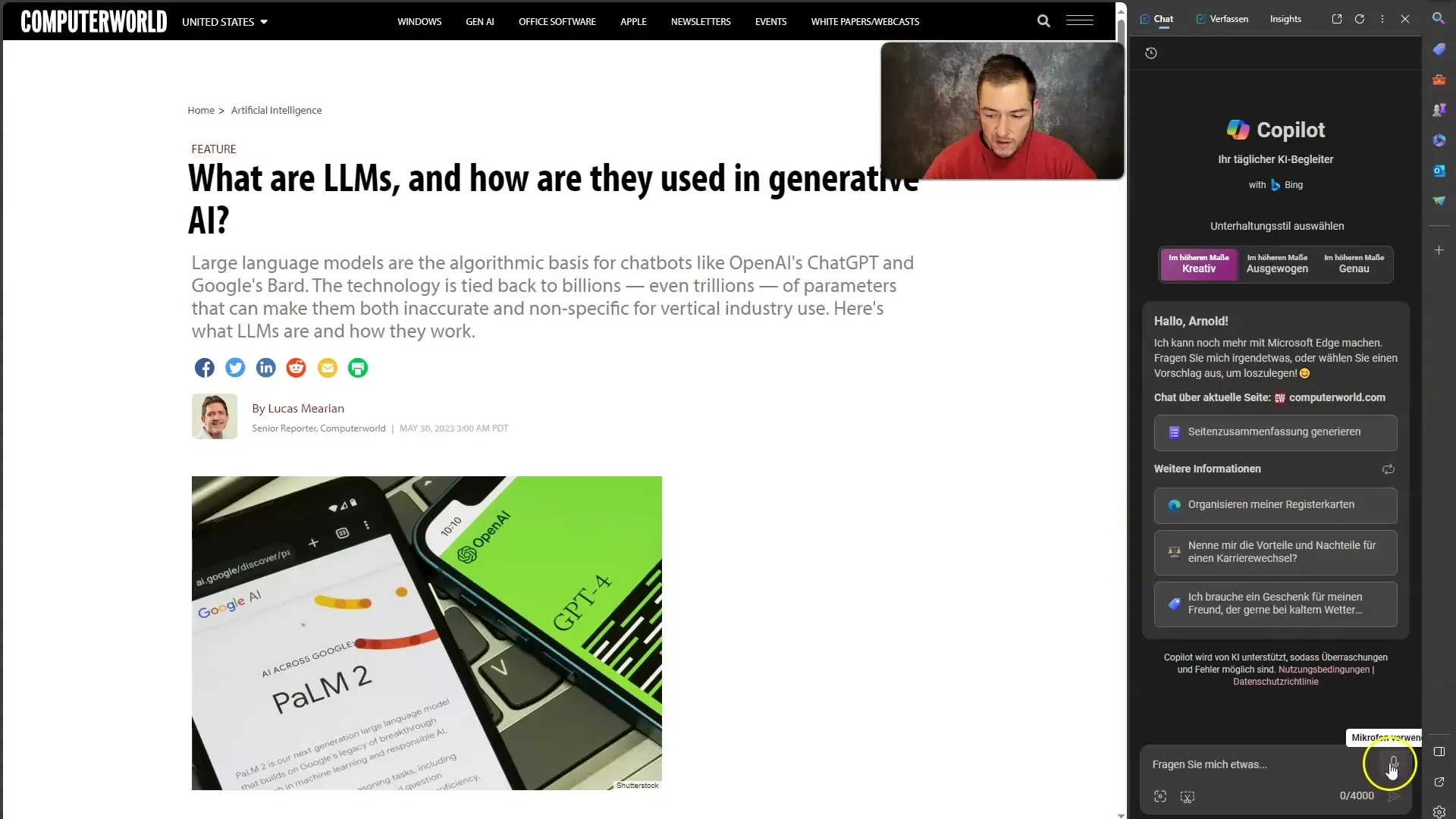
Task: Select Ausgewogen conversation style toggle
Action: 1277,262
